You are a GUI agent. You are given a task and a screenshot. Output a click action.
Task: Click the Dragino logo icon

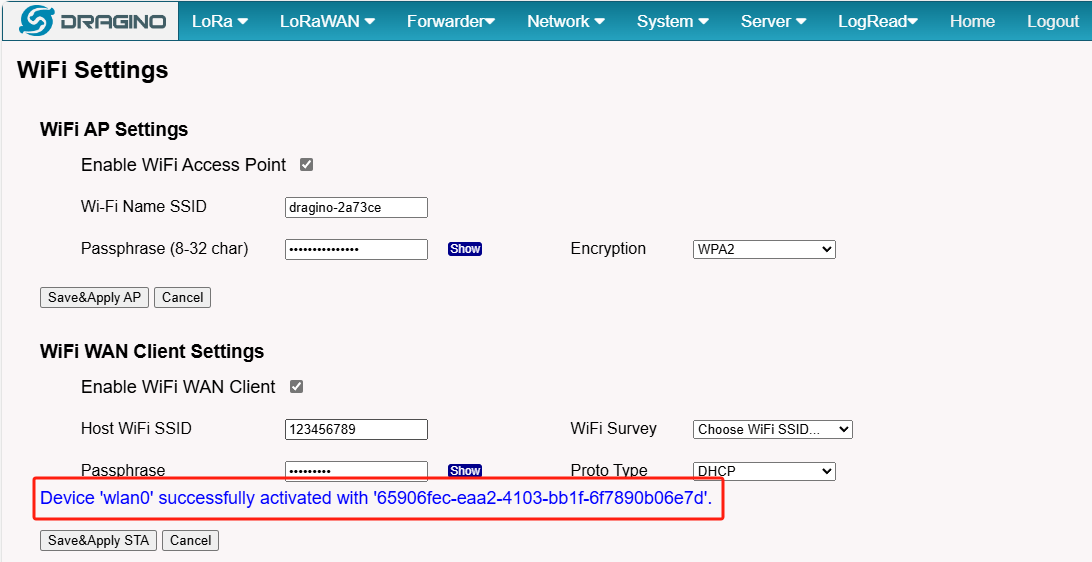pyautogui.click(x=36, y=21)
